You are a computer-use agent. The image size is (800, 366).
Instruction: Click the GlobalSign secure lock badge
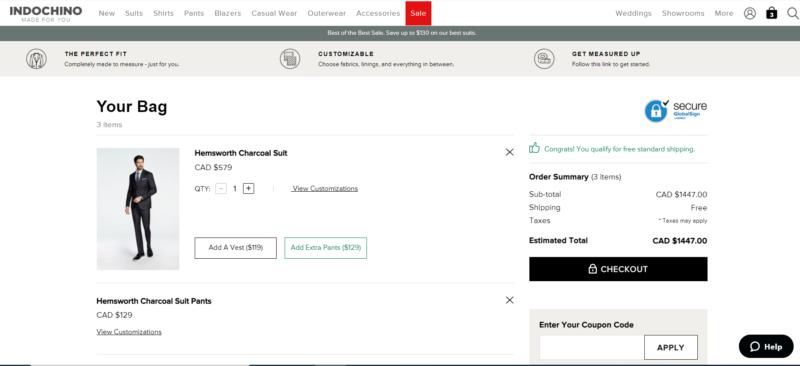(x=676, y=111)
